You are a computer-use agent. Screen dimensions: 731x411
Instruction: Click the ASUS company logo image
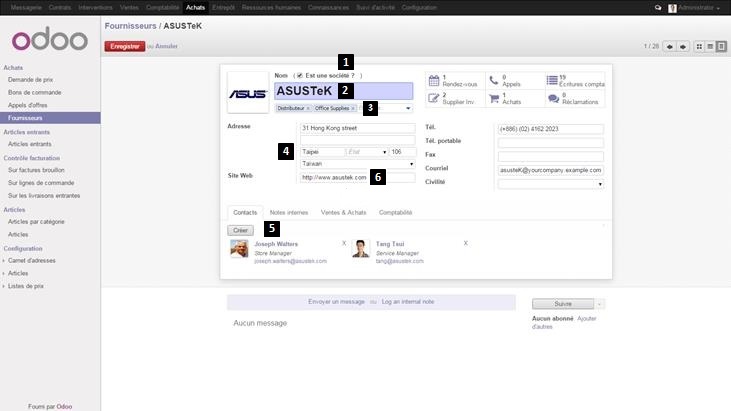point(248,93)
